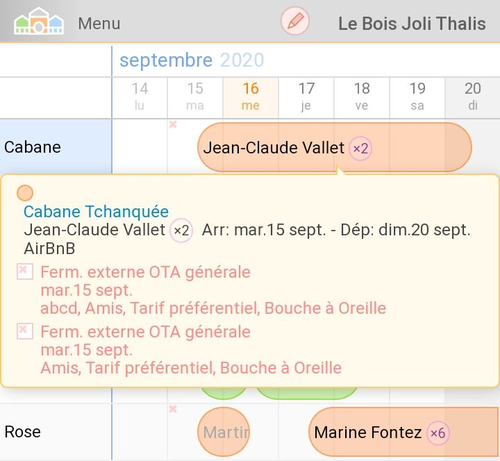Click the orange status circle in popup

tap(25, 193)
